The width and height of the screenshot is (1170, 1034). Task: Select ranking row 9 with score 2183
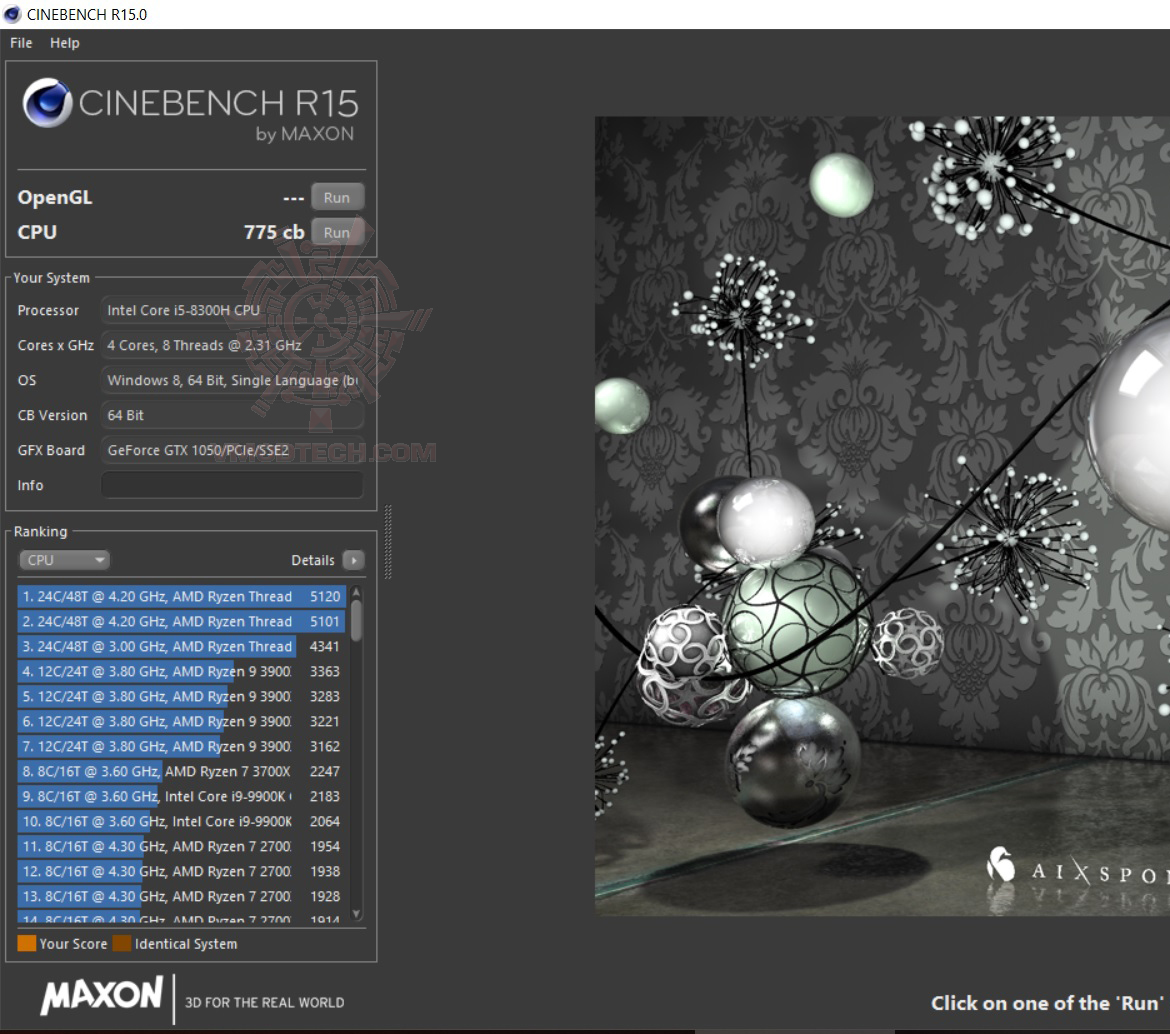[x=181, y=797]
